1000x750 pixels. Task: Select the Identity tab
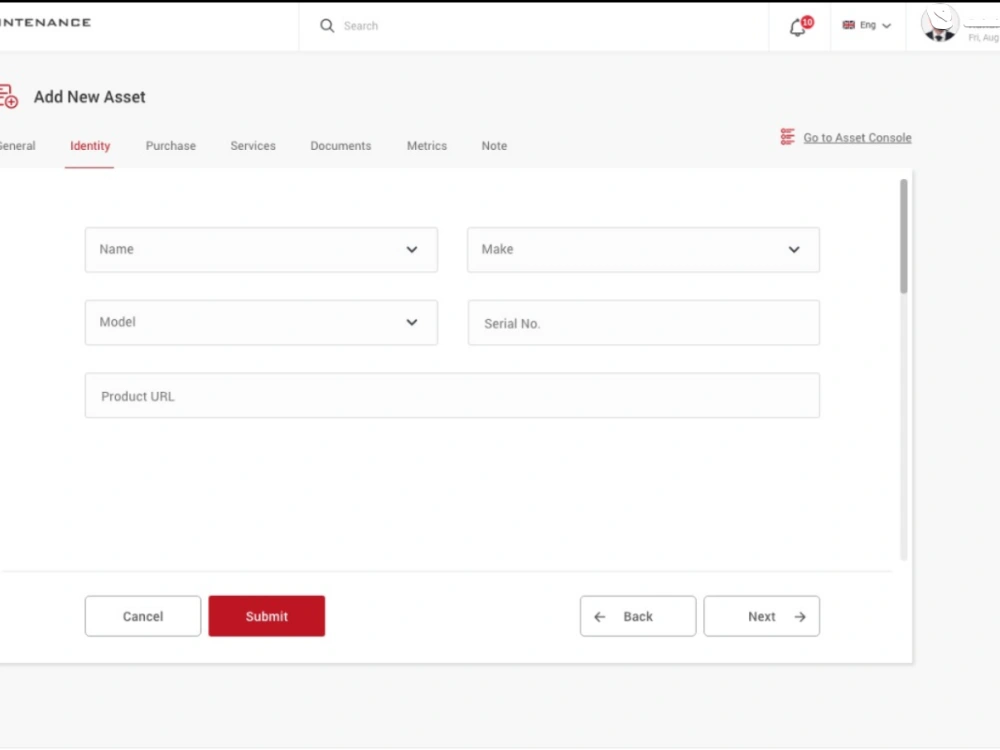pyautogui.click(x=90, y=146)
